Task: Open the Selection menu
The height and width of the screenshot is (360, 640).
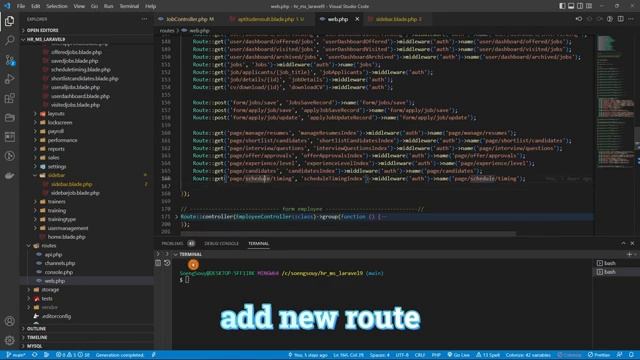Action: pos(57,6)
